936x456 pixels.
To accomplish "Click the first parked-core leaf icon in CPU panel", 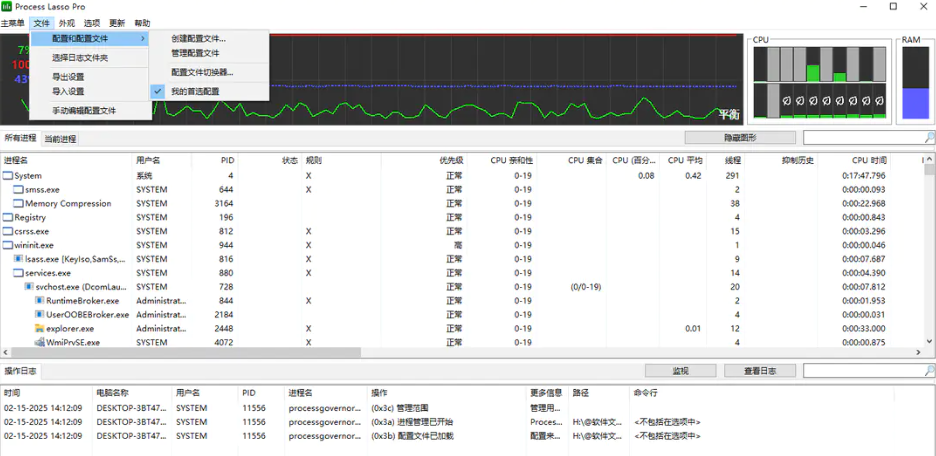I will 786,101.
